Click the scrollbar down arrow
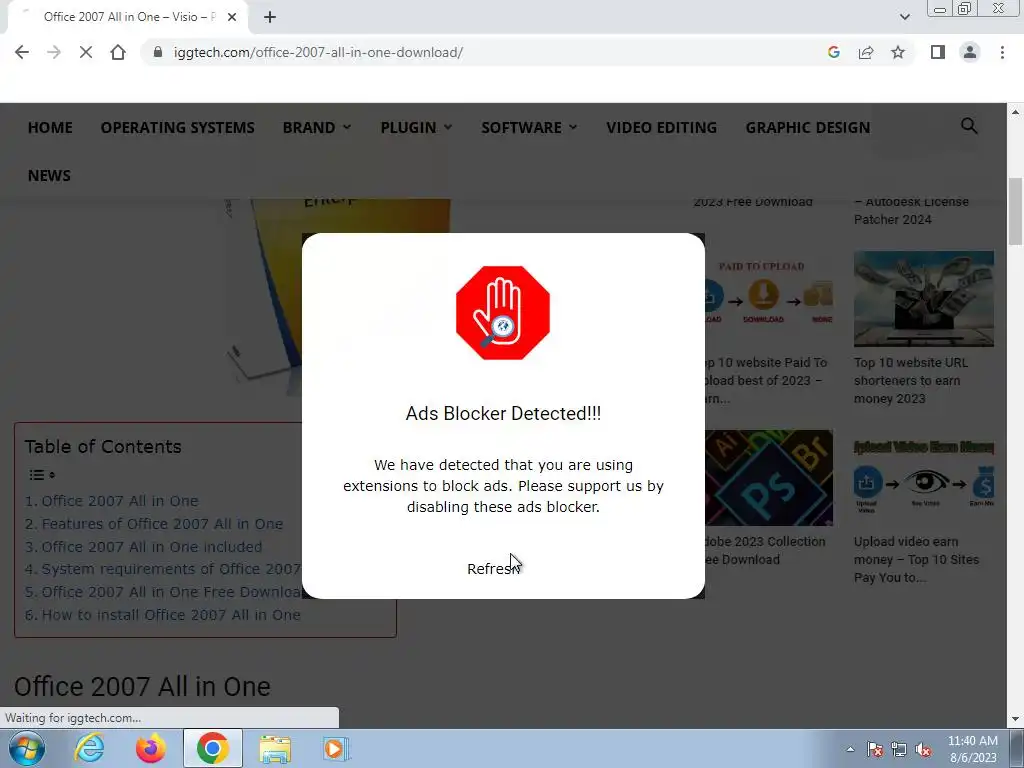 click(x=1015, y=719)
